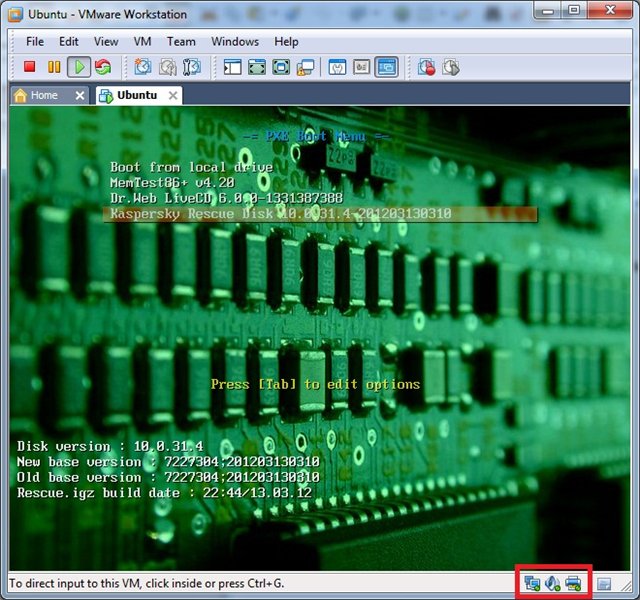Click the network adapter status icon
640x600 pixels.
click(532, 583)
